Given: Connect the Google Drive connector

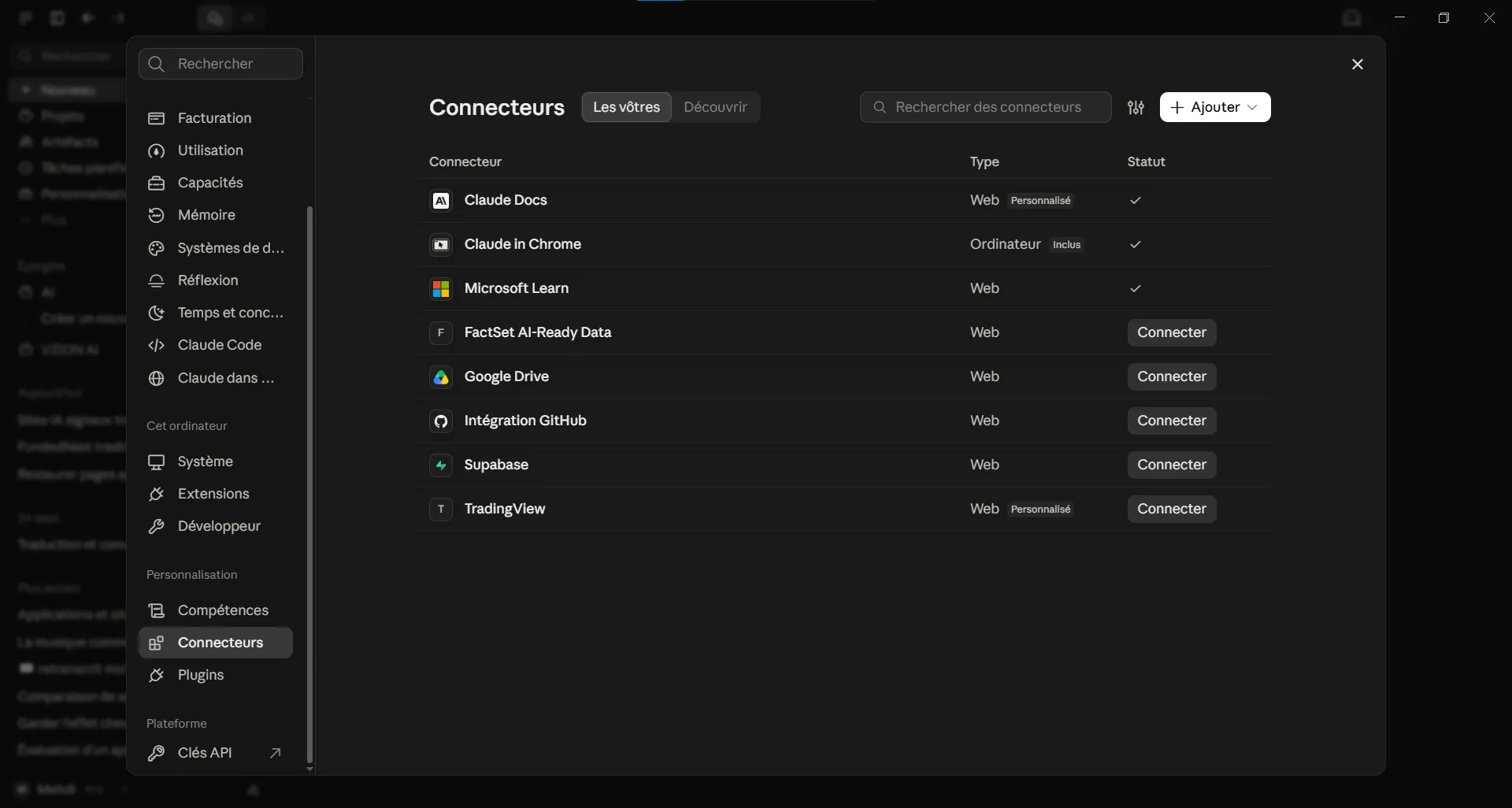Looking at the screenshot, I should click(1171, 376).
